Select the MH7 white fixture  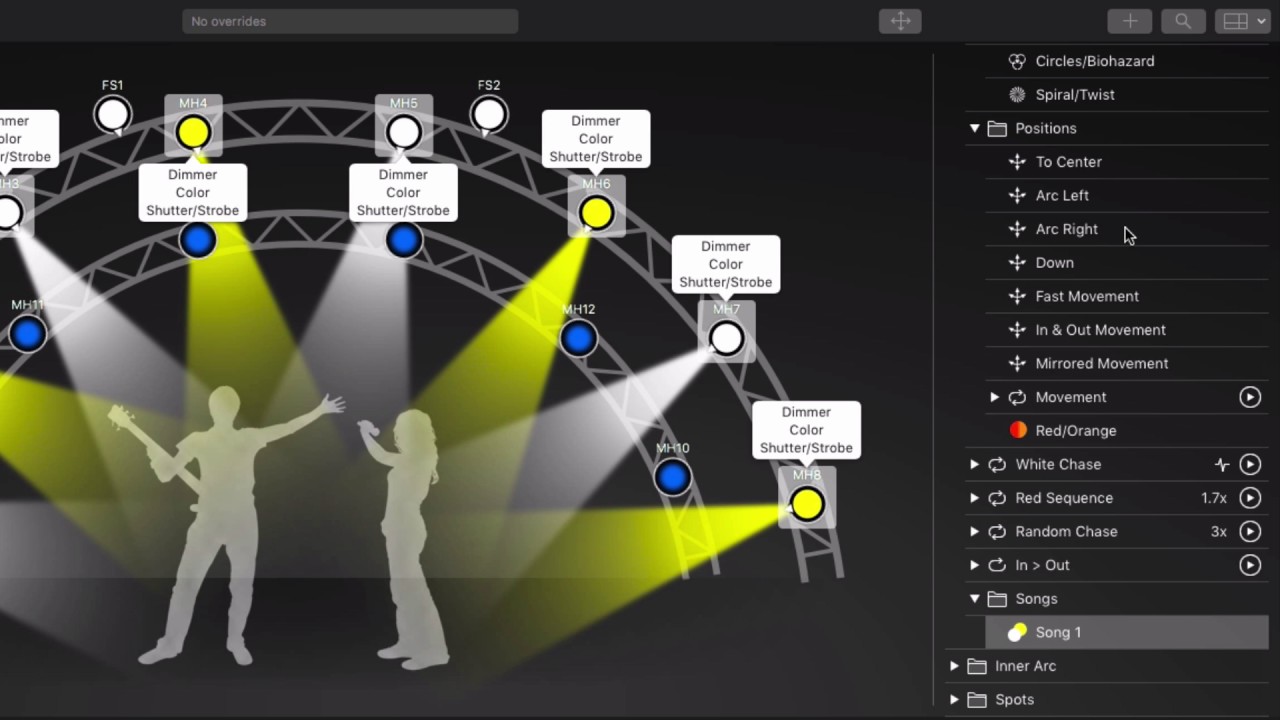[727, 339]
